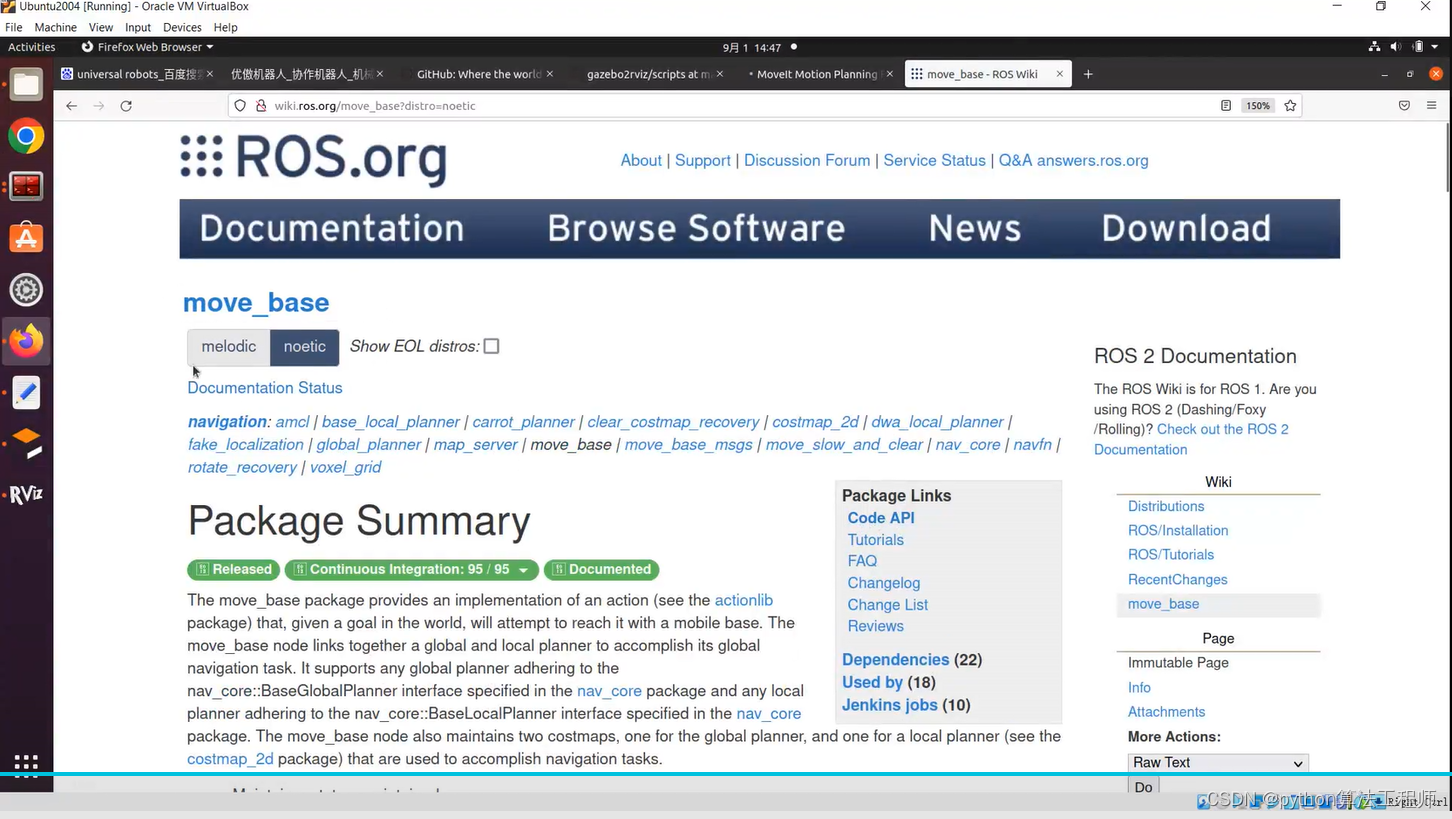Go to the Download nav section
Viewport: 1452px width, 819px height.
coord(1186,228)
